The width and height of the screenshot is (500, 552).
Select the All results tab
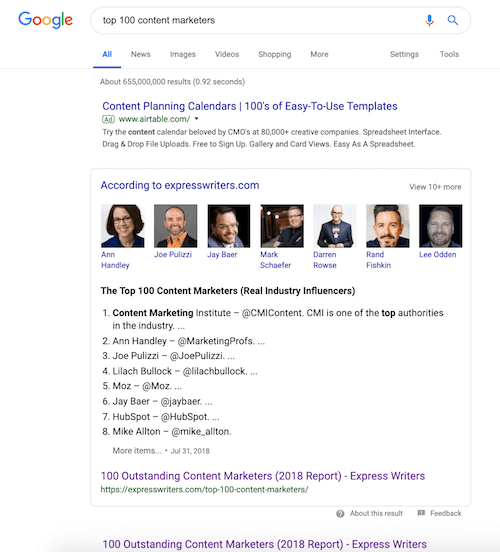(107, 54)
